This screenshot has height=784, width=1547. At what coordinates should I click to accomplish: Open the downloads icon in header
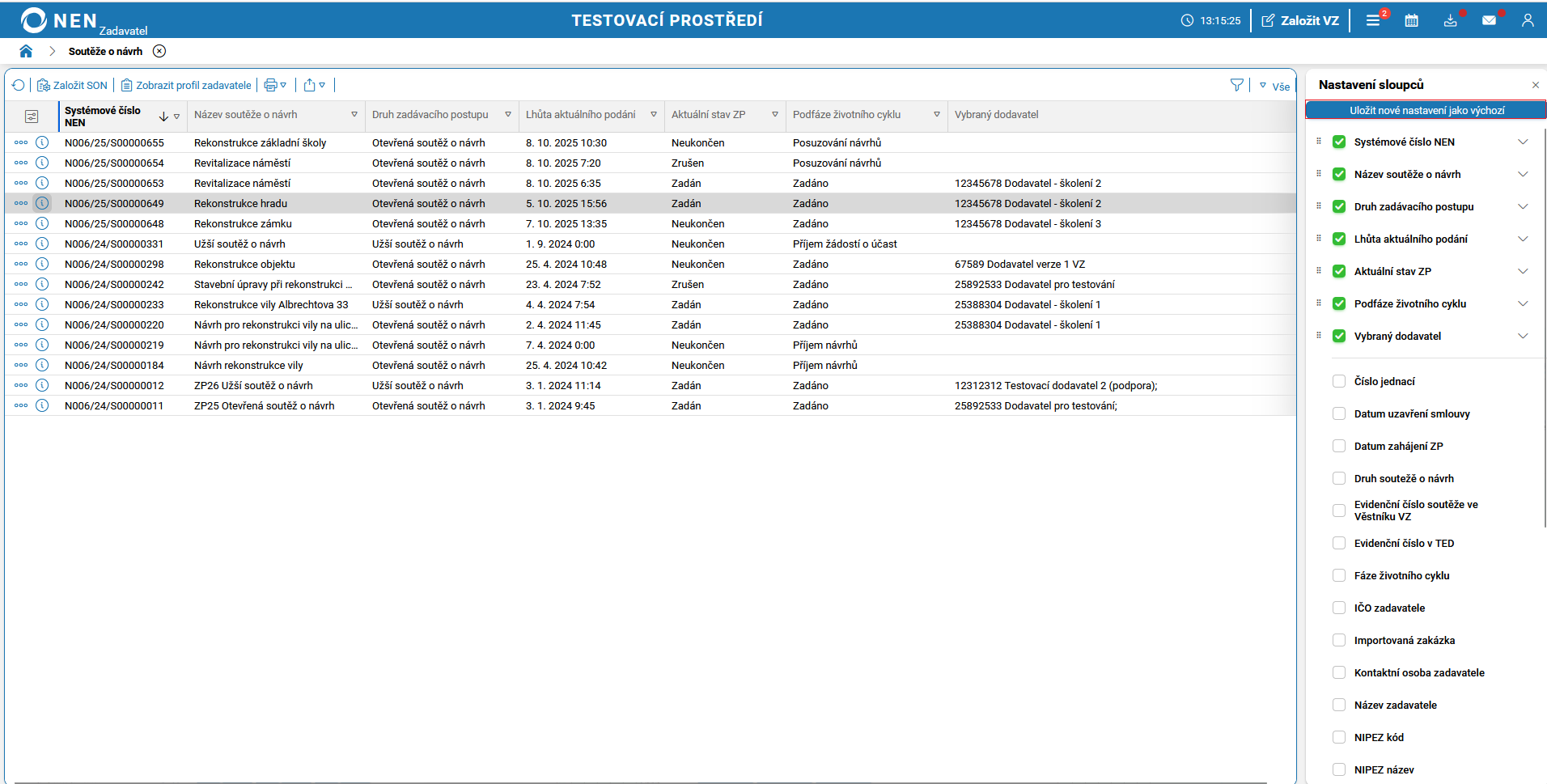pos(1451,20)
